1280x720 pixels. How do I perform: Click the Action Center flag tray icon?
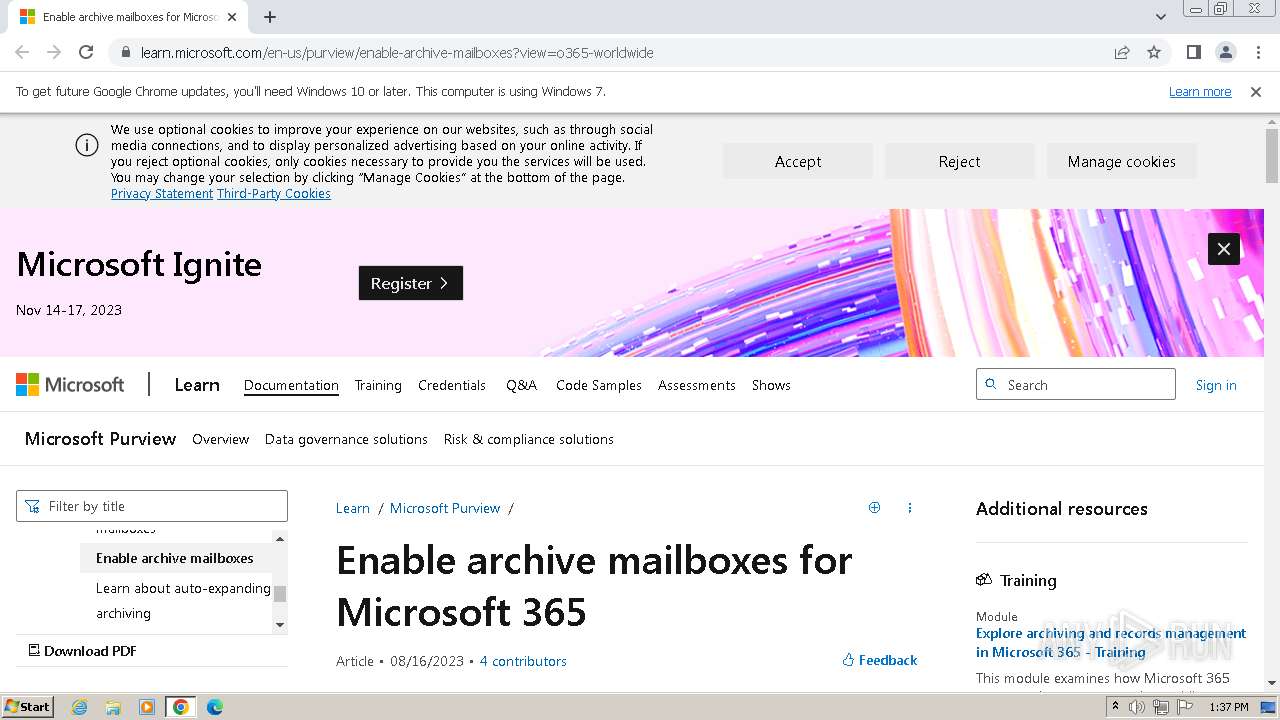coord(1185,707)
